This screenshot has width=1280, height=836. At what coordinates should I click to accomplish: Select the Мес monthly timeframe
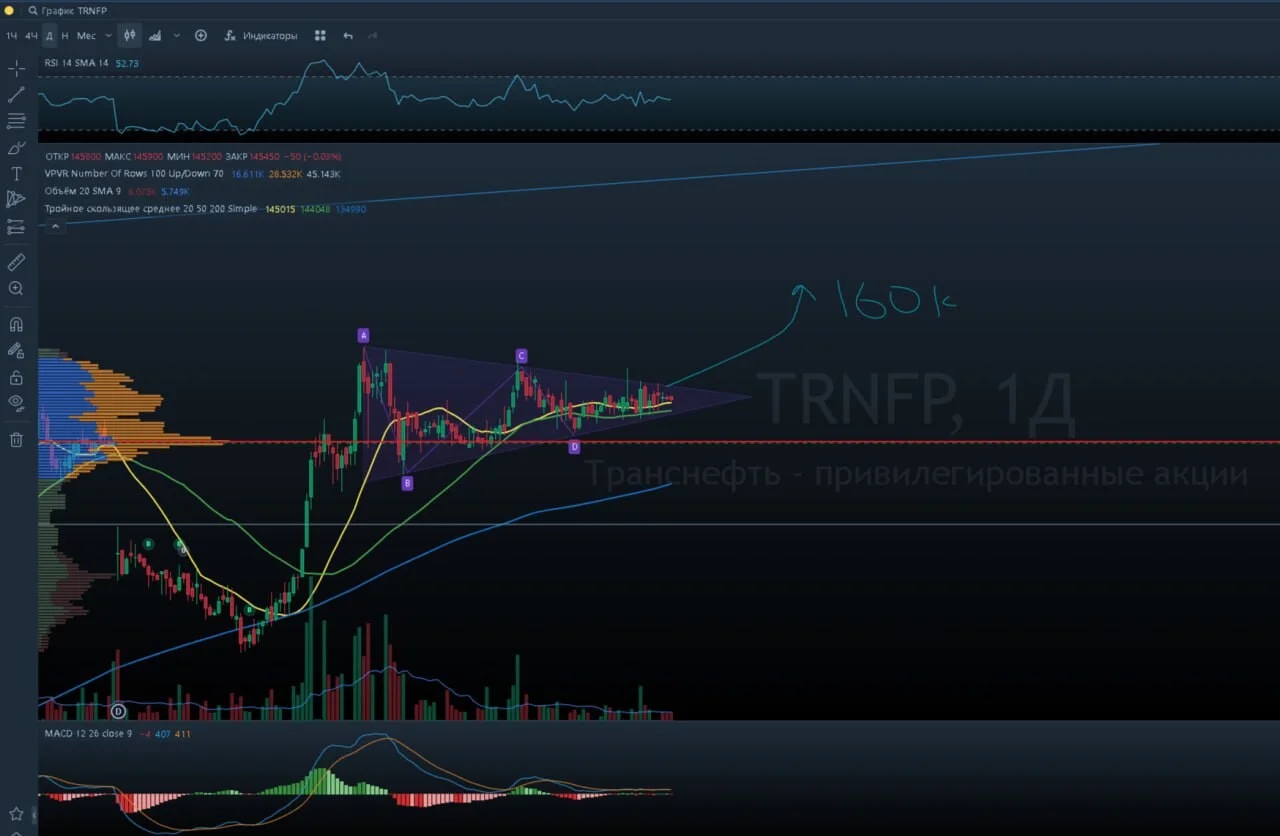coord(86,36)
